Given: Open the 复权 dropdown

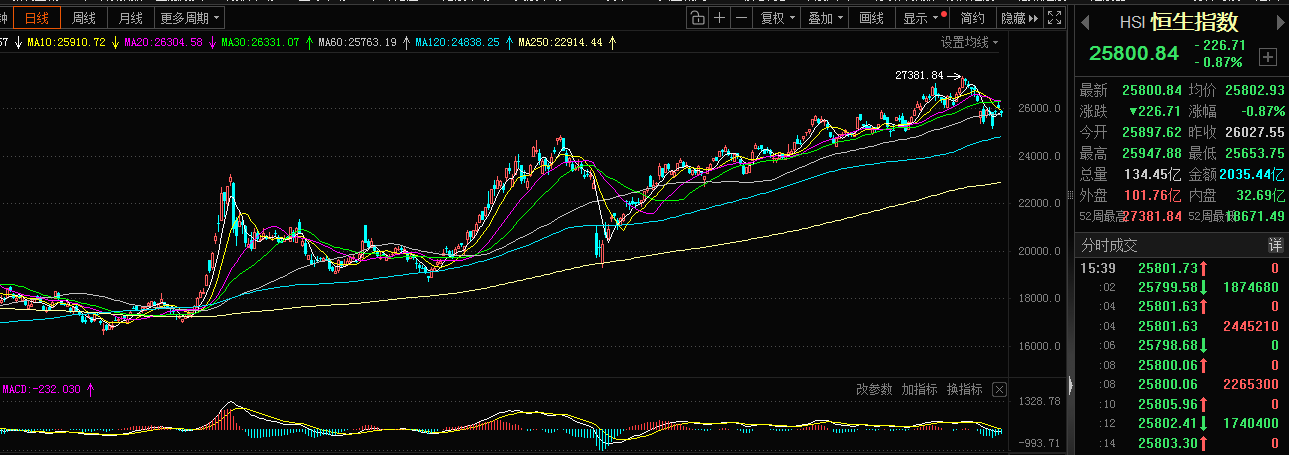Looking at the screenshot, I should (x=777, y=18).
